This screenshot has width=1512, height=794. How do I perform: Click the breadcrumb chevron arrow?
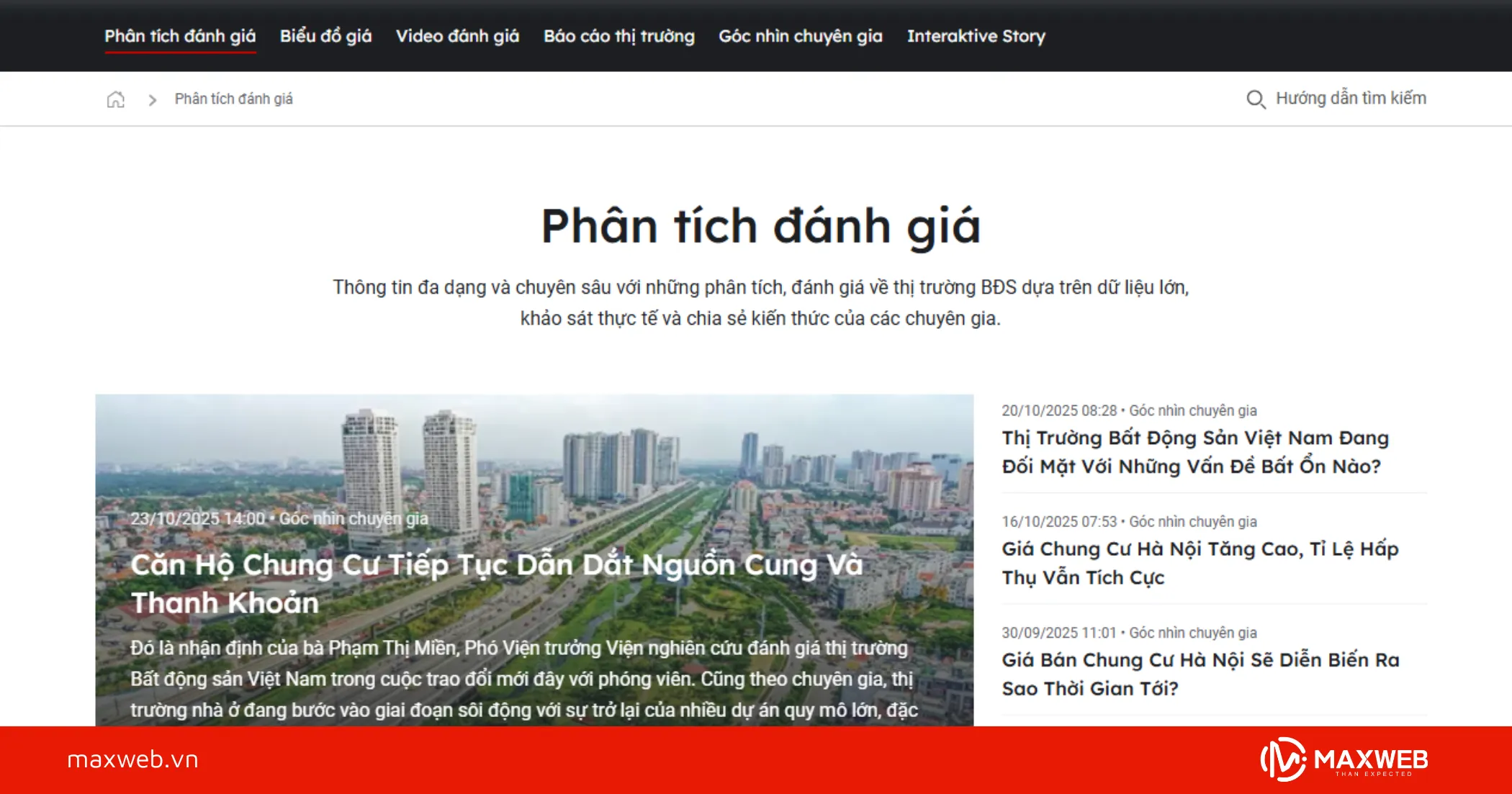(x=153, y=99)
